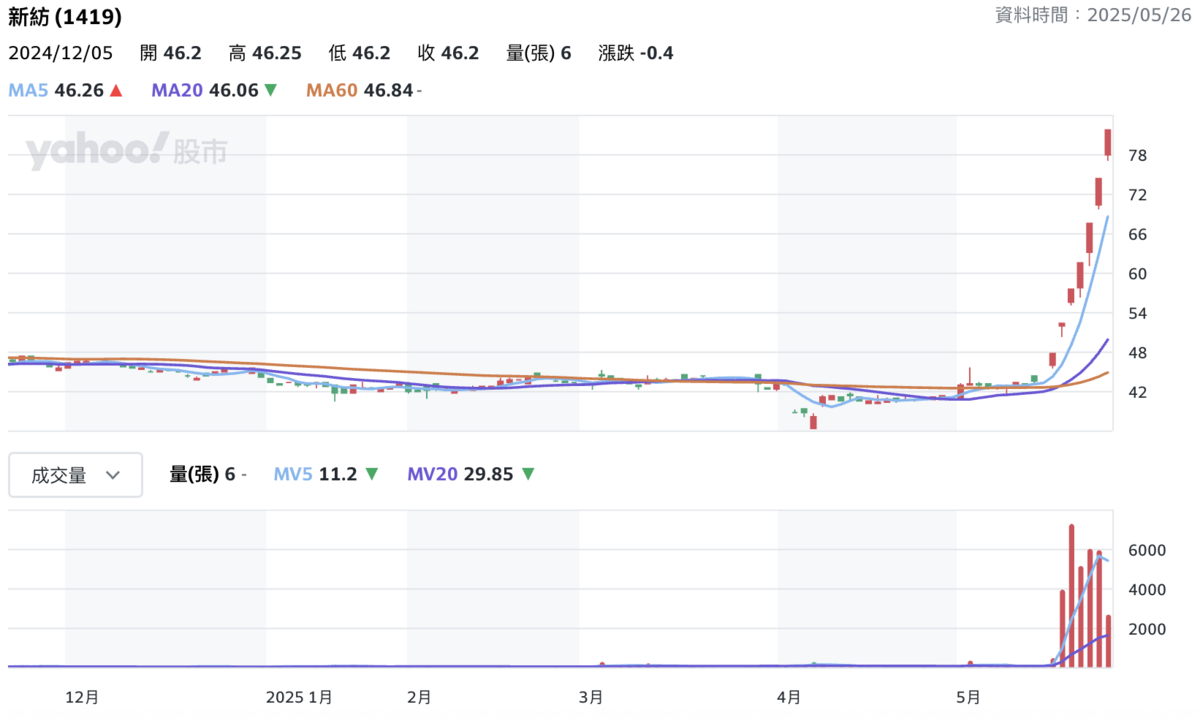The image size is (1200, 718).
Task: Click the topmost red candlestick near 78
Action: click(1108, 143)
